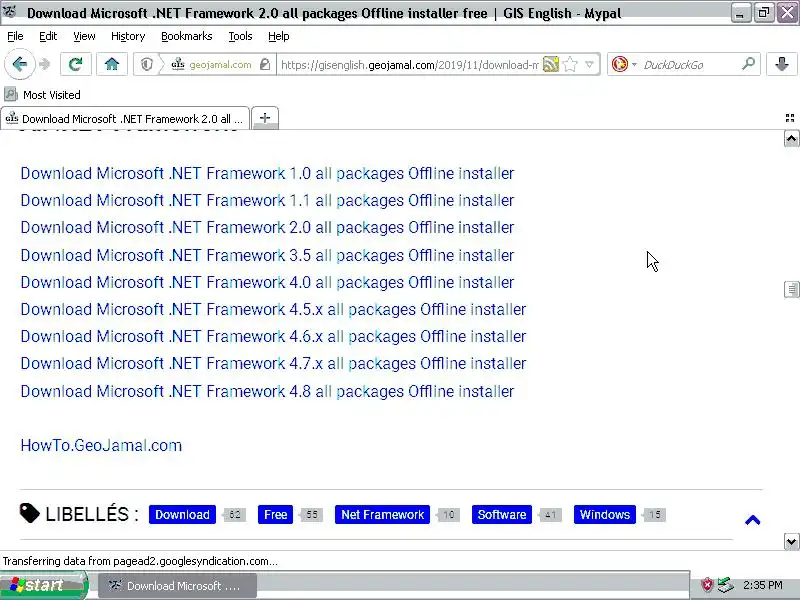Open .NET Framework 1.1 offline installer link
800x600 pixels.
tap(267, 201)
